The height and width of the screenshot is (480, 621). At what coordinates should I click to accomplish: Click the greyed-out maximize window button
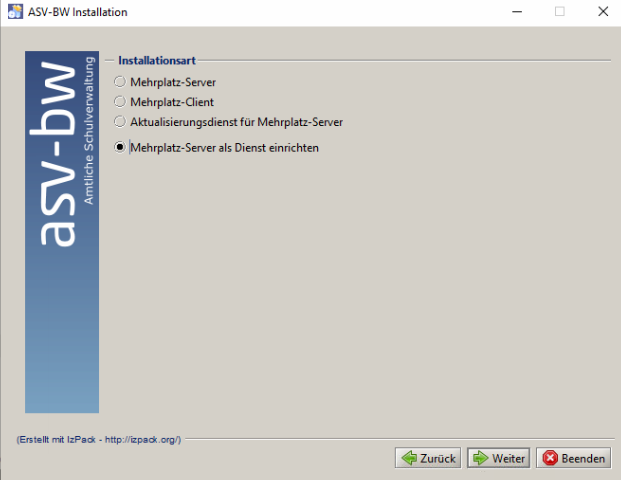(x=559, y=12)
